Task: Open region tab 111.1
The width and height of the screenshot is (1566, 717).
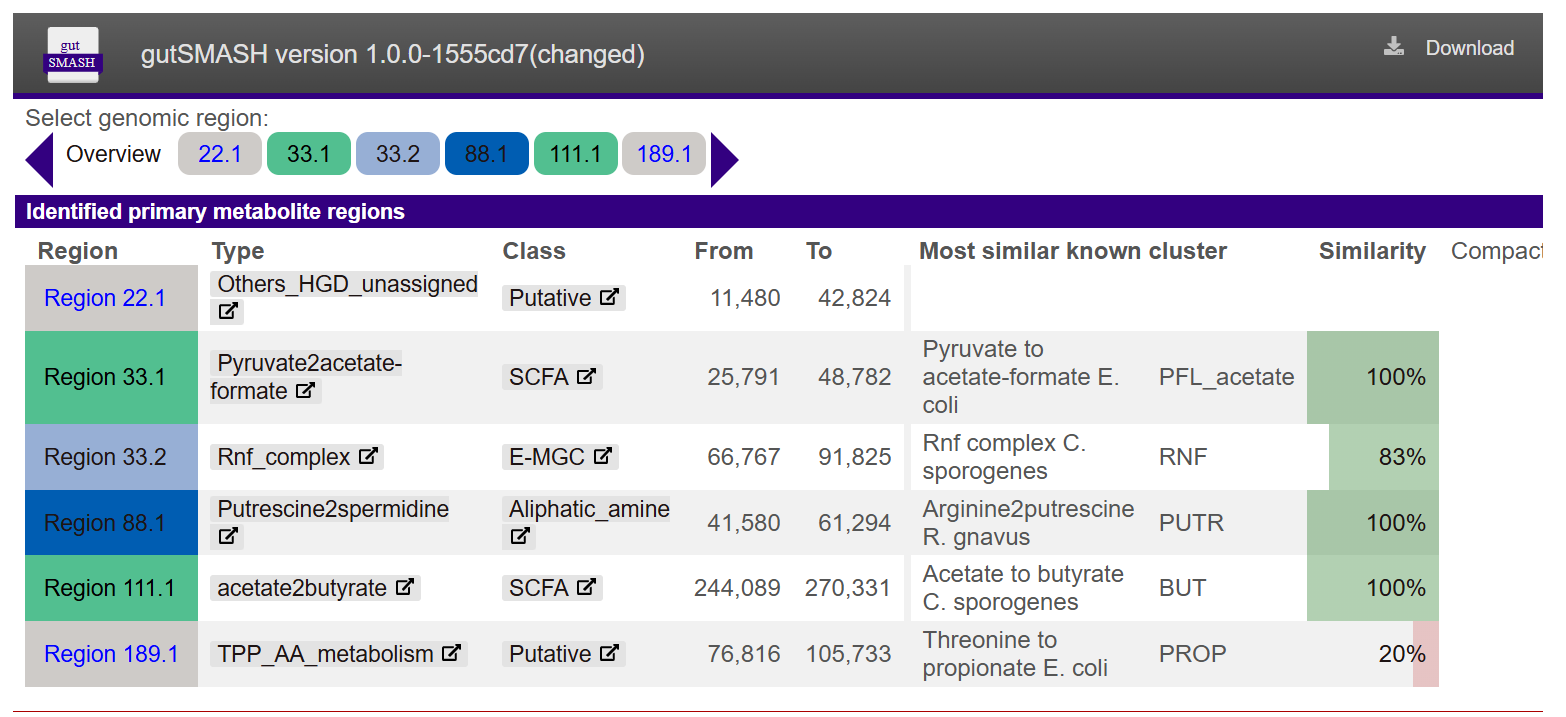Action: click(x=576, y=154)
